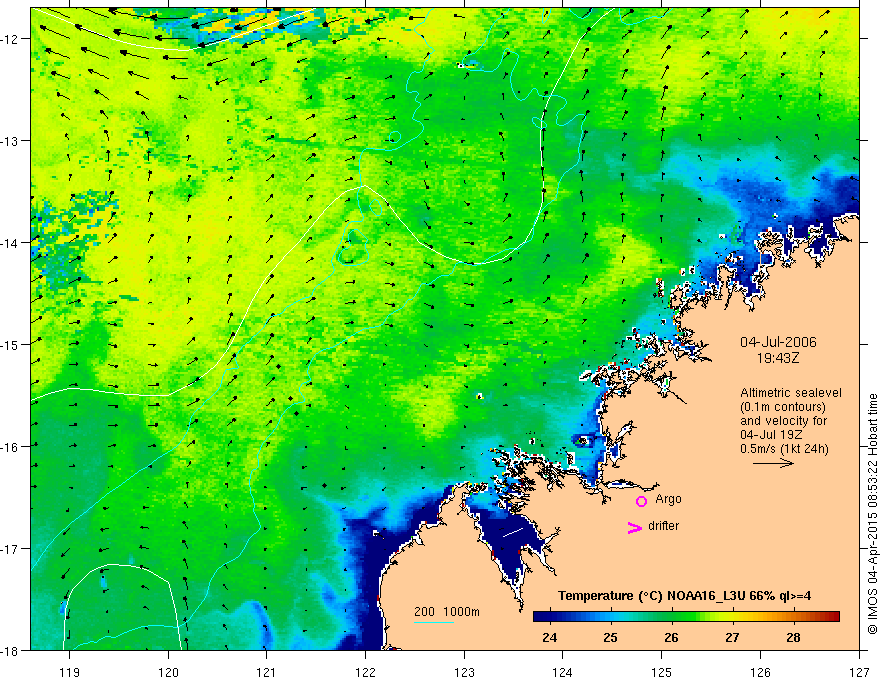Click the 25 label under color bar
880x680 pixels.
611,637
